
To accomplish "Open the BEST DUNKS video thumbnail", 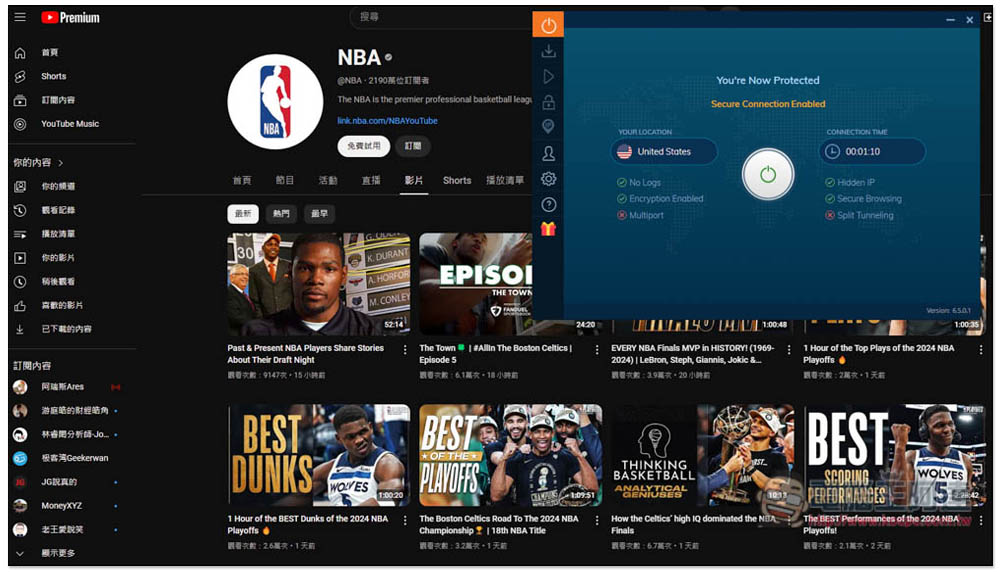I will [319, 455].
